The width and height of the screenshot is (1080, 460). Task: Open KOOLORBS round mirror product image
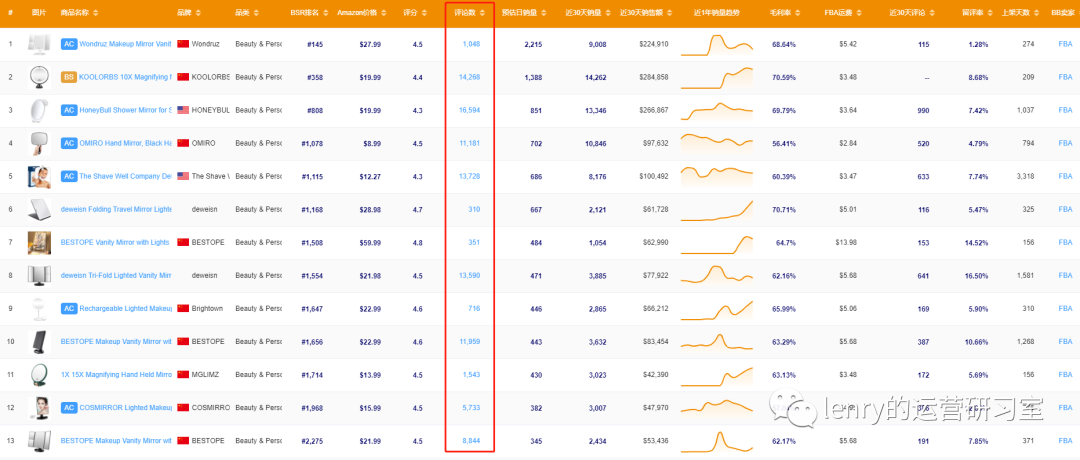point(39,77)
